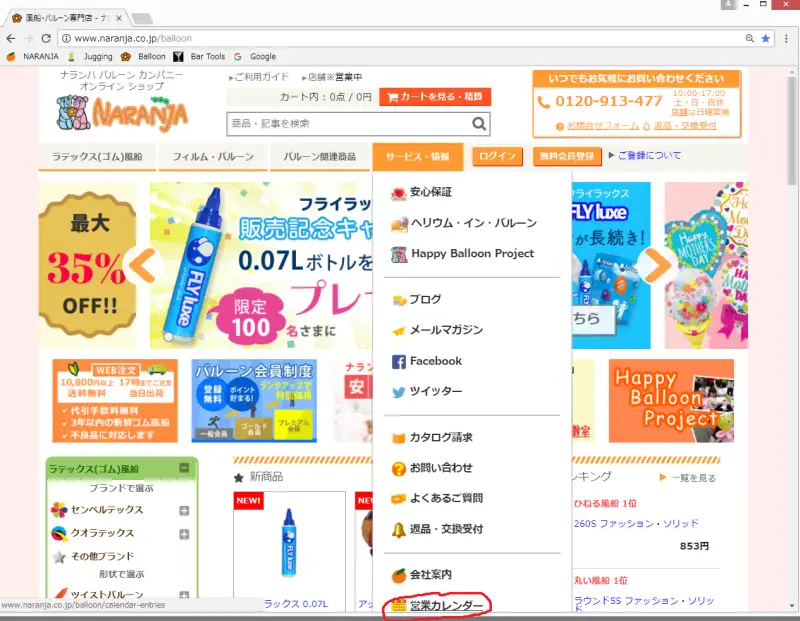Open the Jugging bookmark

[x=91, y=57]
